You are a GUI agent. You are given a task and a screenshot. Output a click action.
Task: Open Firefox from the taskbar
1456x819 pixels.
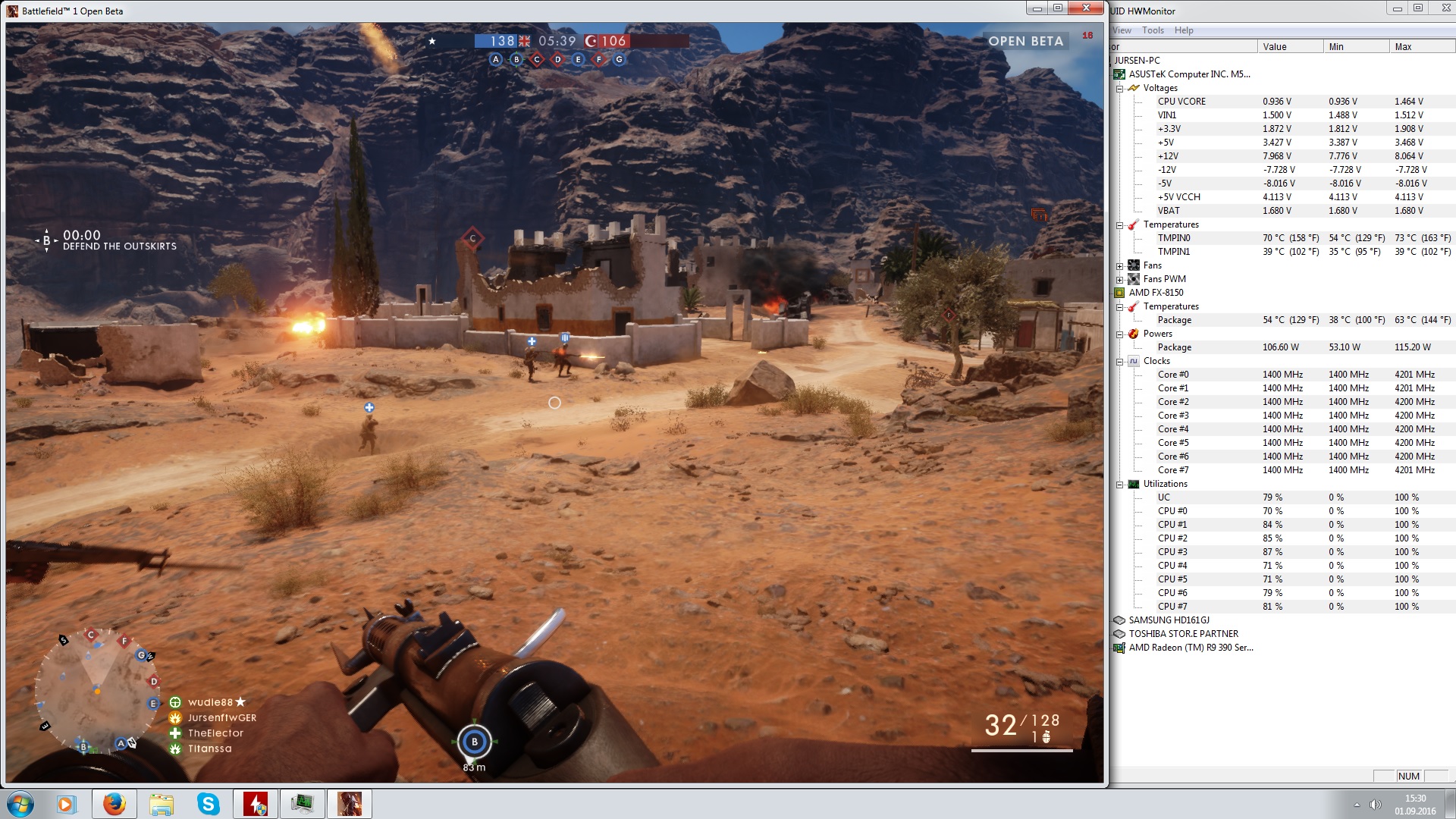click(115, 804)
